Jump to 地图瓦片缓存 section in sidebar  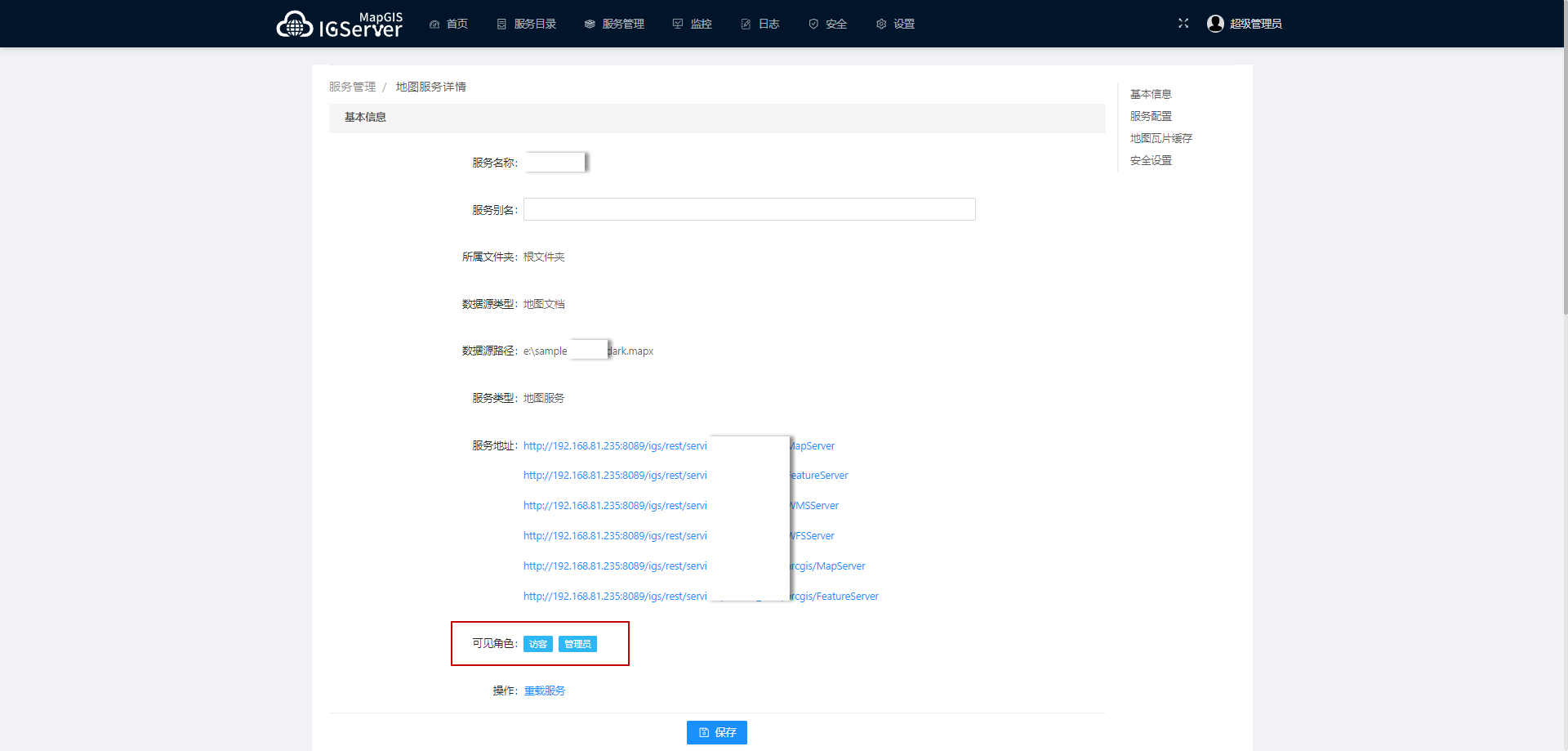point(1160,138)
